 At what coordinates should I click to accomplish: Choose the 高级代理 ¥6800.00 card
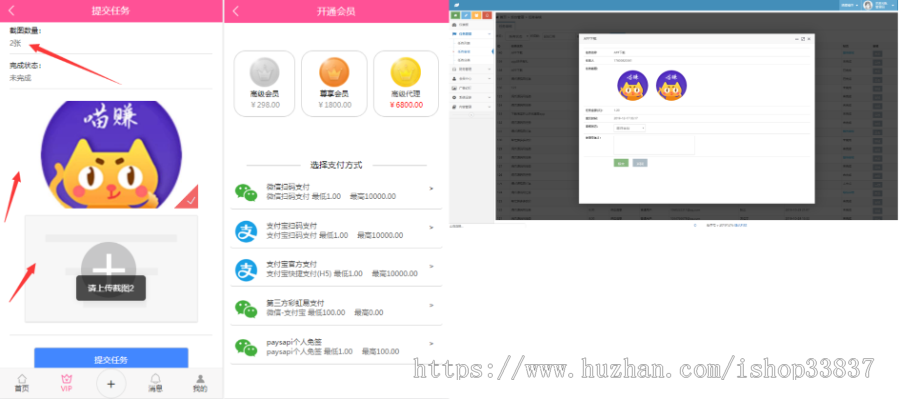tap(406, 84)
